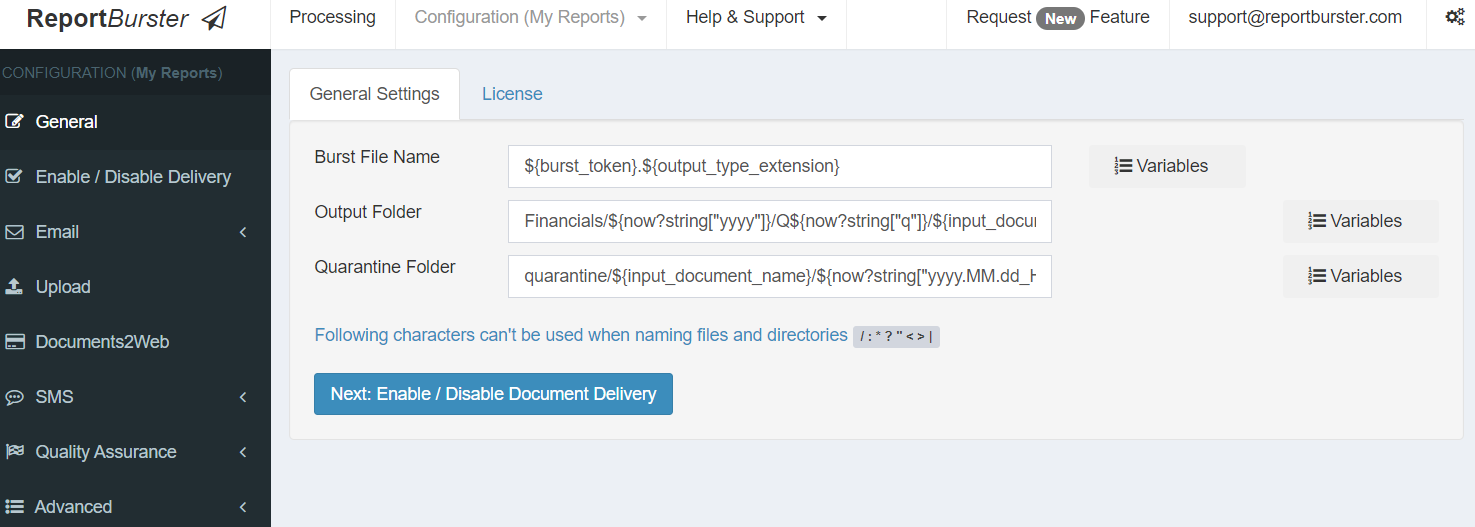Click the Quality Assurance flag icon
The width and height of the screenshot is (1475, 527).
[14, 452]
